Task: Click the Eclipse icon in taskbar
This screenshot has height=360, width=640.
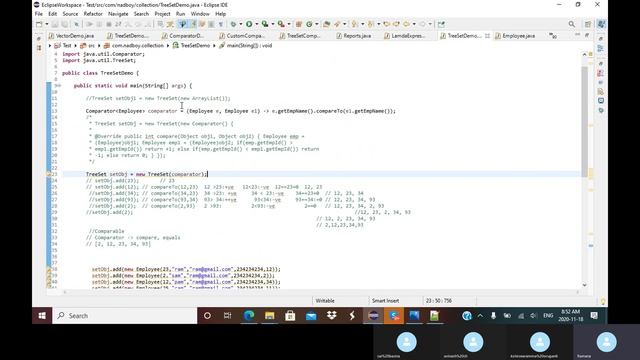Action: [373, 316]
